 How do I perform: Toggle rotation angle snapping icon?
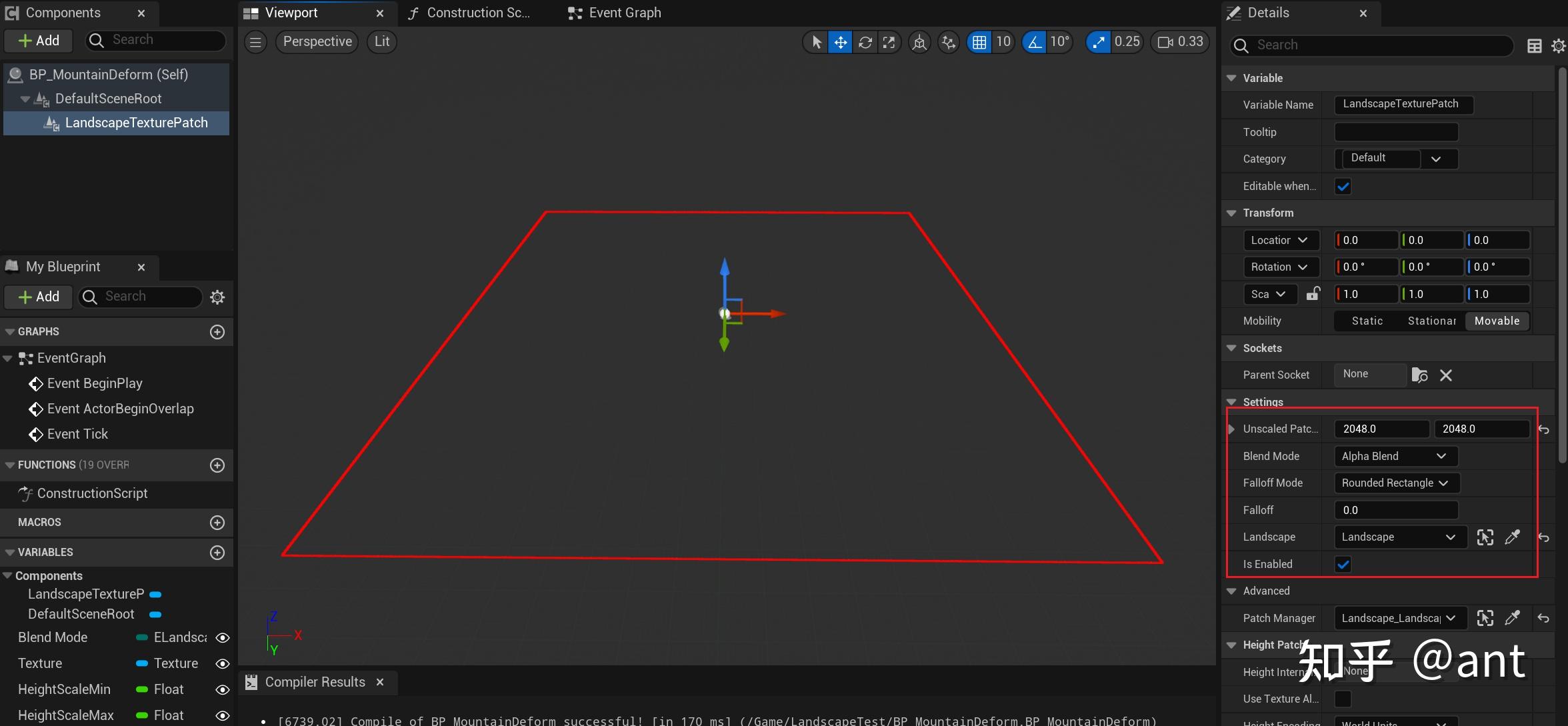click(x=1034, y=43)
